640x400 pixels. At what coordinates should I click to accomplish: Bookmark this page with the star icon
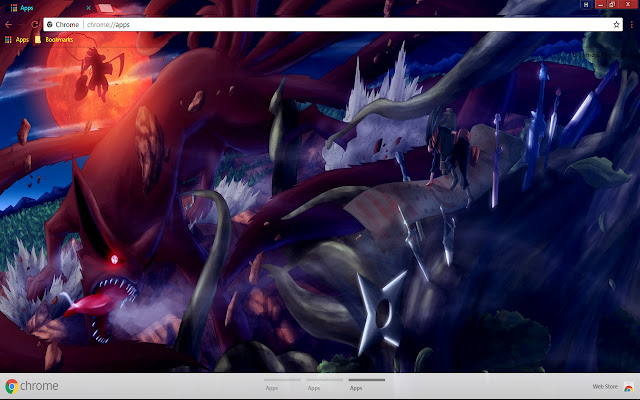pyautogui.click(x=616, y=24)
